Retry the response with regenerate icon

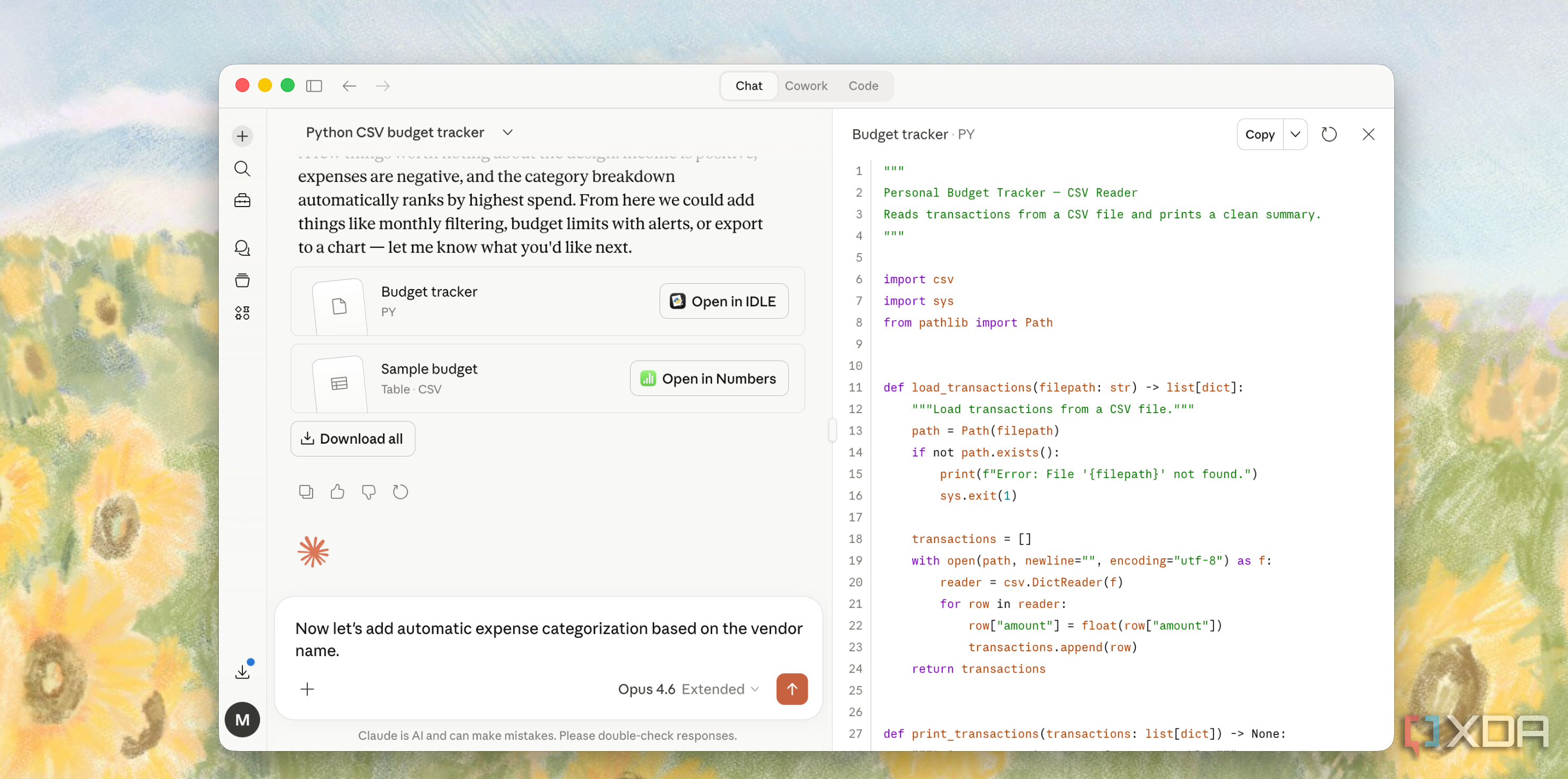point(400,491)
